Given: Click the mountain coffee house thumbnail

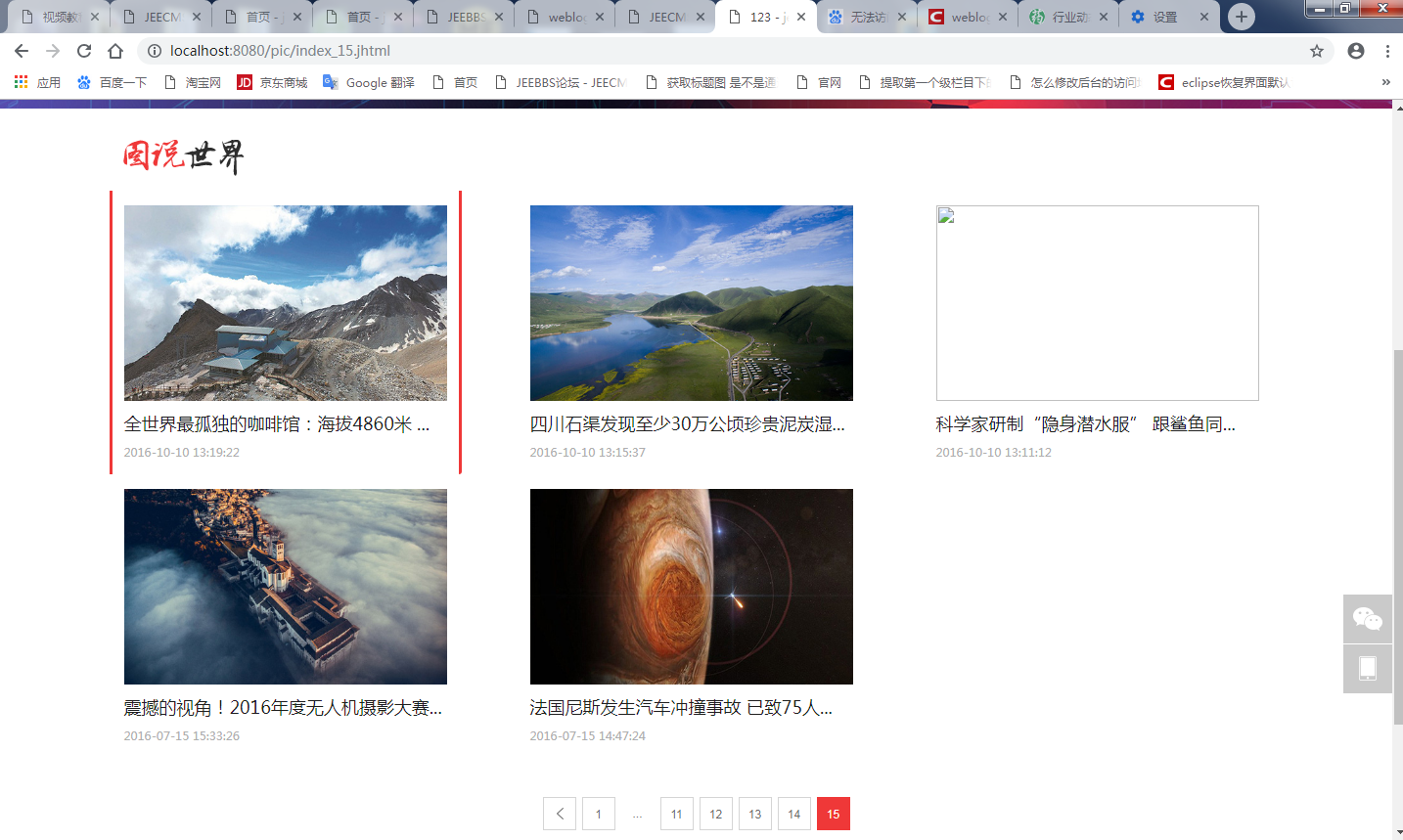Looking at the screenshot, I should [x=286, y=303].
